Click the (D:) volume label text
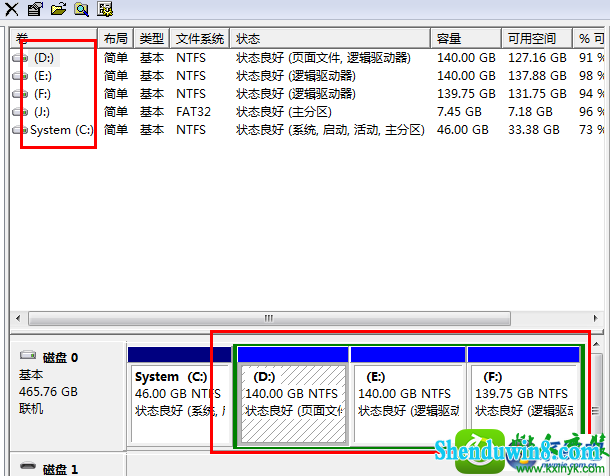Viewport: 610px width, 476px height. pos(44,58)
